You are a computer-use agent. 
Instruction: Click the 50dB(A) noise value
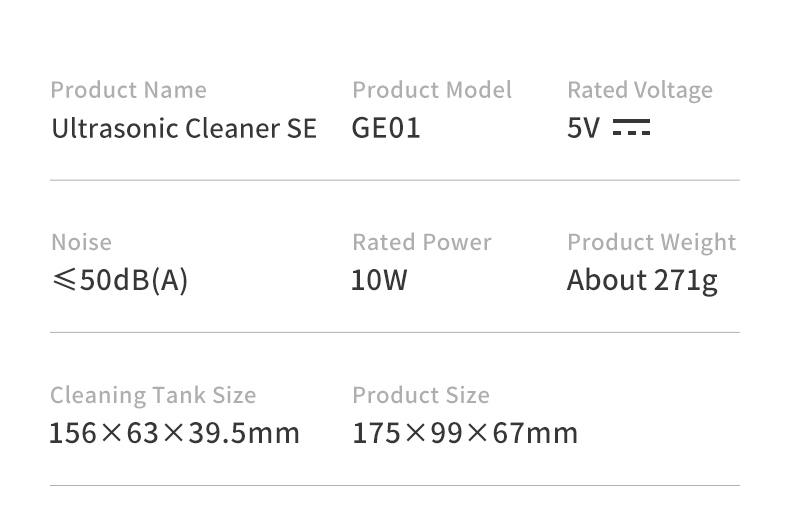pyautogui.click(x=134, y=280)
